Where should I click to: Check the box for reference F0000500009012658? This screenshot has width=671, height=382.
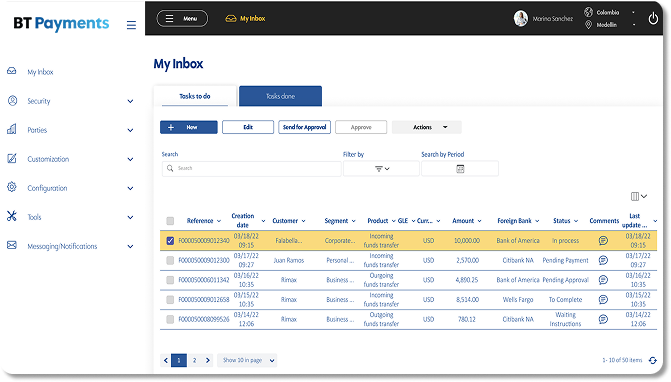pyautogui.click(x=170, y=299)
